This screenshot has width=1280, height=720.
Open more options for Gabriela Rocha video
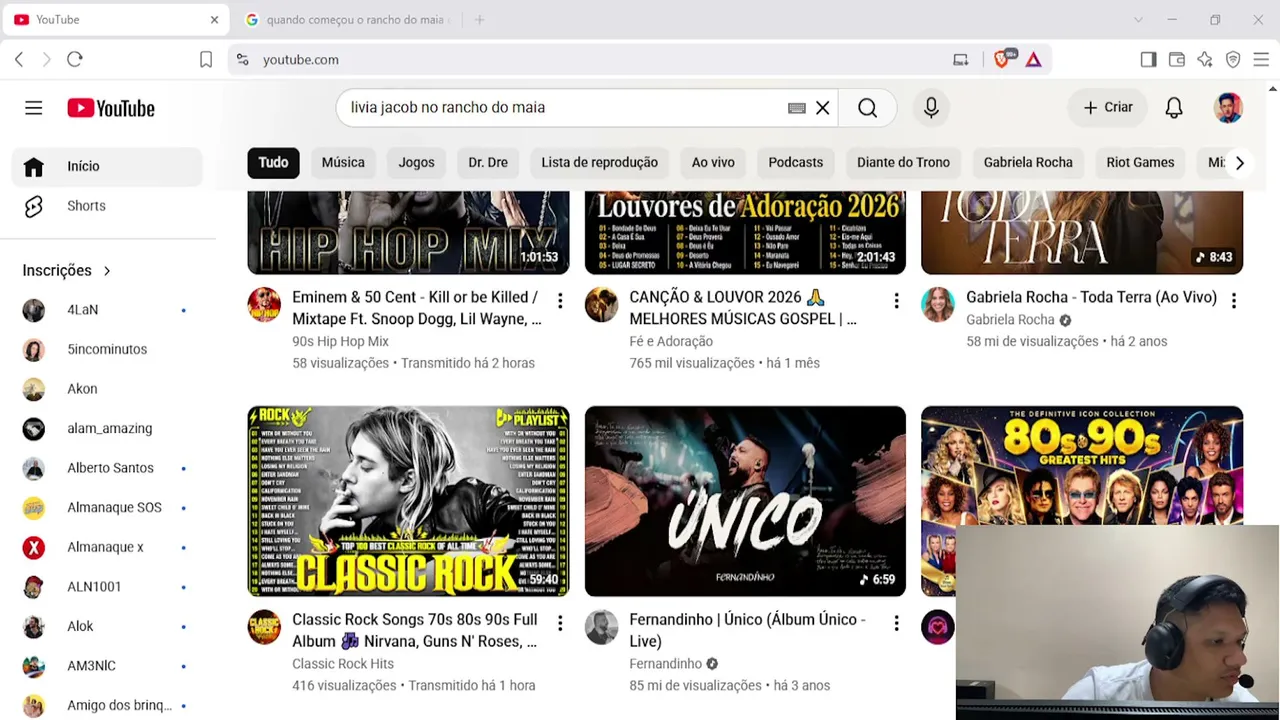(x=1233, y=300)
